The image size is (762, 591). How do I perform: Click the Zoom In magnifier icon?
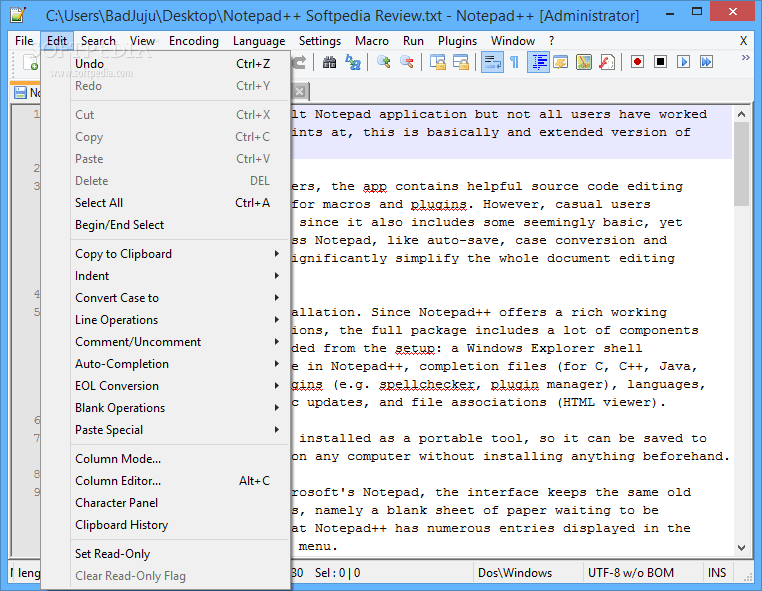coord(384,62)
